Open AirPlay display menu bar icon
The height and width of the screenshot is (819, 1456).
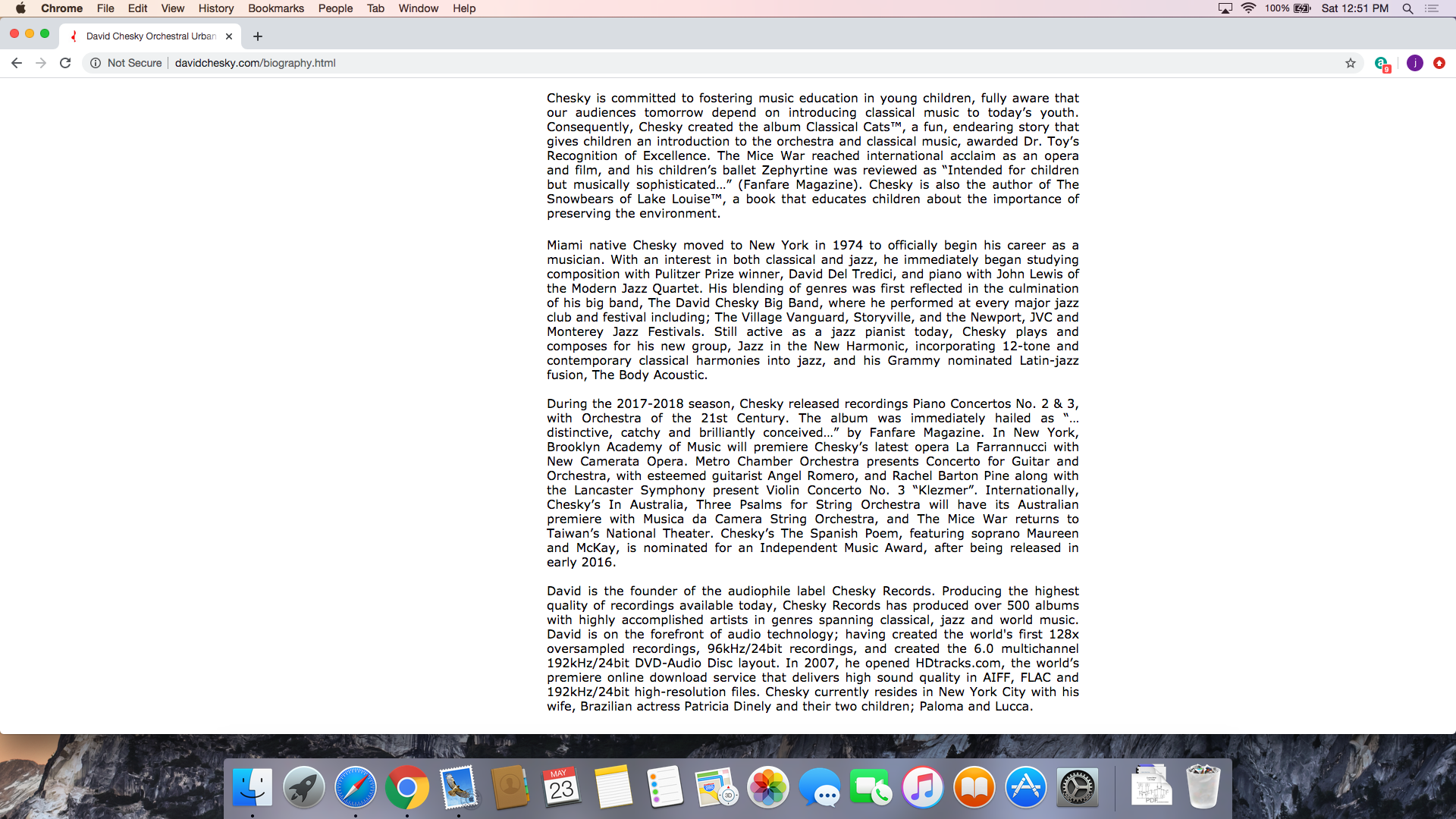click(1225, 8)
